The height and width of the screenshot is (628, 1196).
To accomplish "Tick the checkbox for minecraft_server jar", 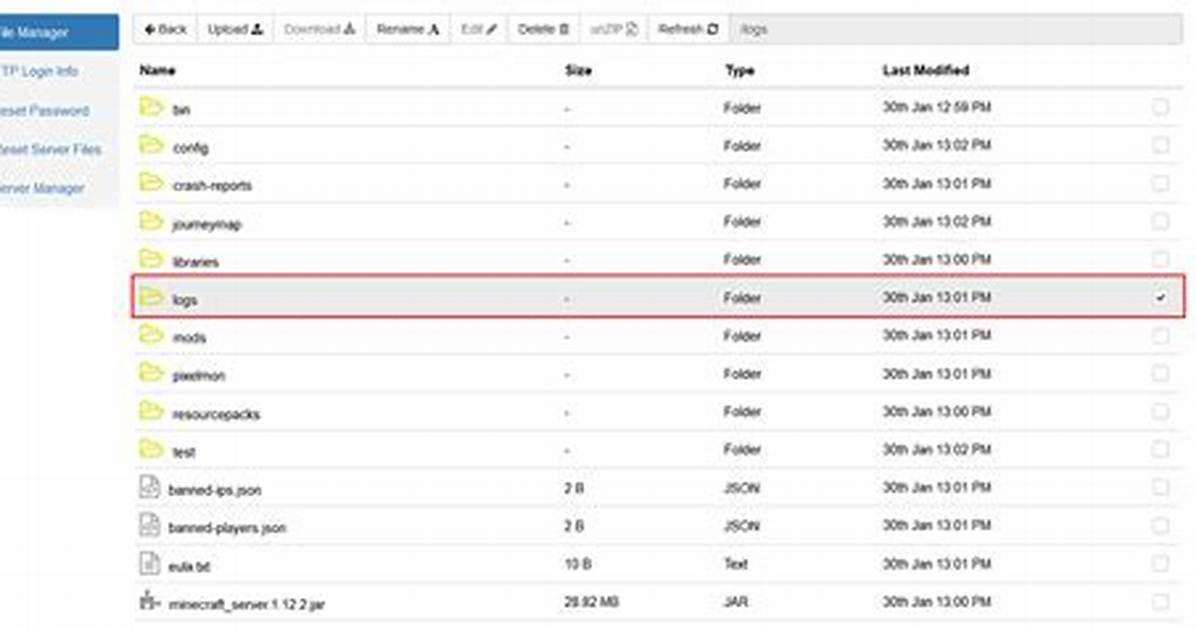I will (x=1160, y=601).
